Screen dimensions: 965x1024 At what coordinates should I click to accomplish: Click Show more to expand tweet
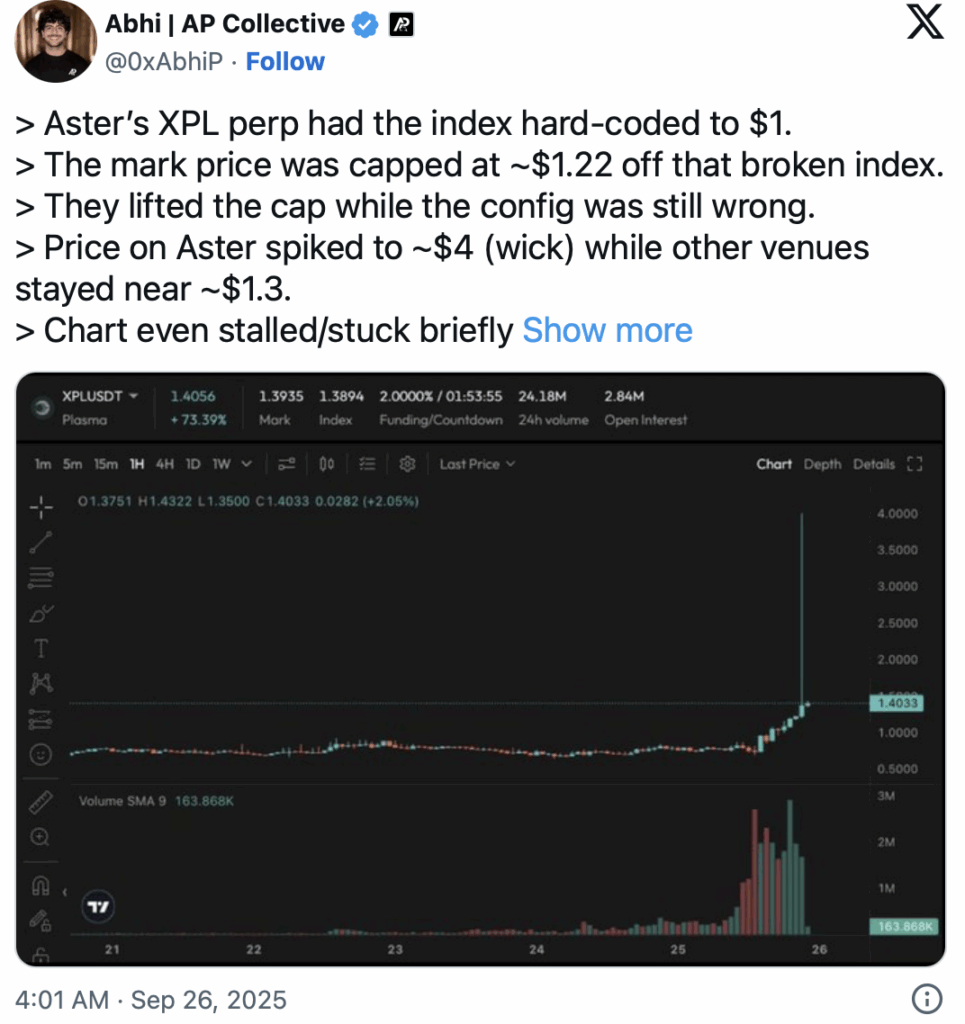coord(607,330)
